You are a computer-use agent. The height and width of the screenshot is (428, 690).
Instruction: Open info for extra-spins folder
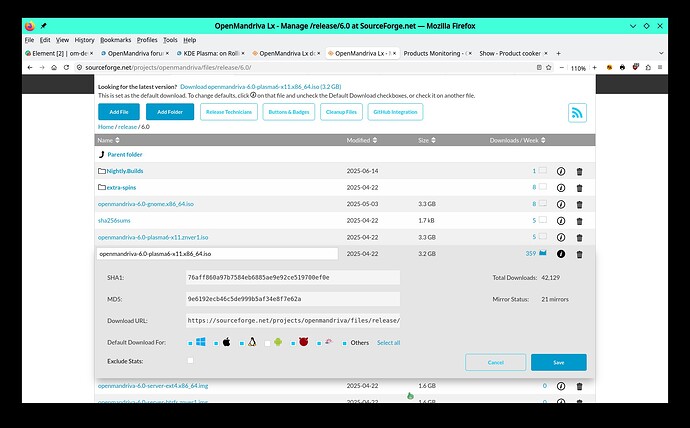(x=561, y=188)
